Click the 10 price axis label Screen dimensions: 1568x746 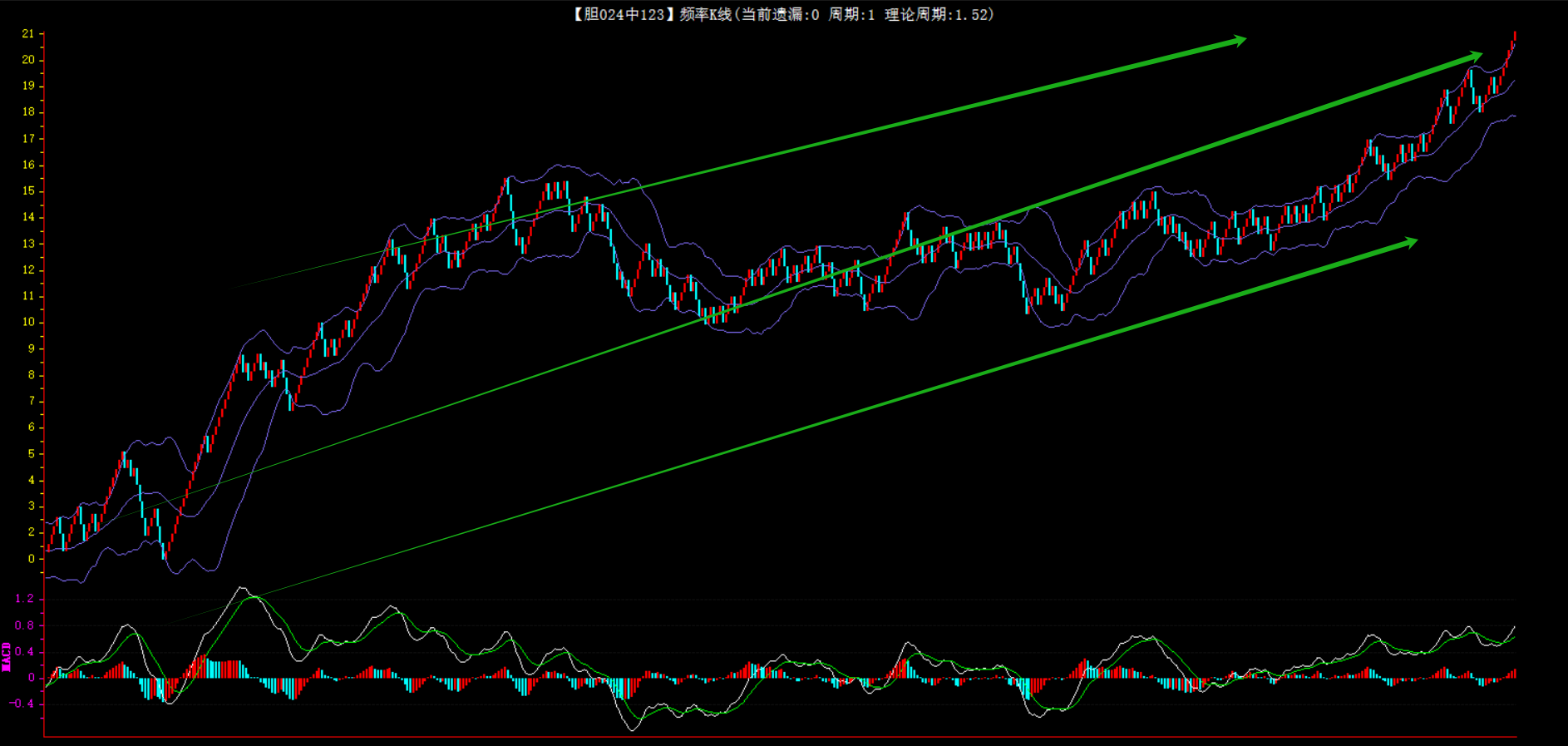point(28,322)
